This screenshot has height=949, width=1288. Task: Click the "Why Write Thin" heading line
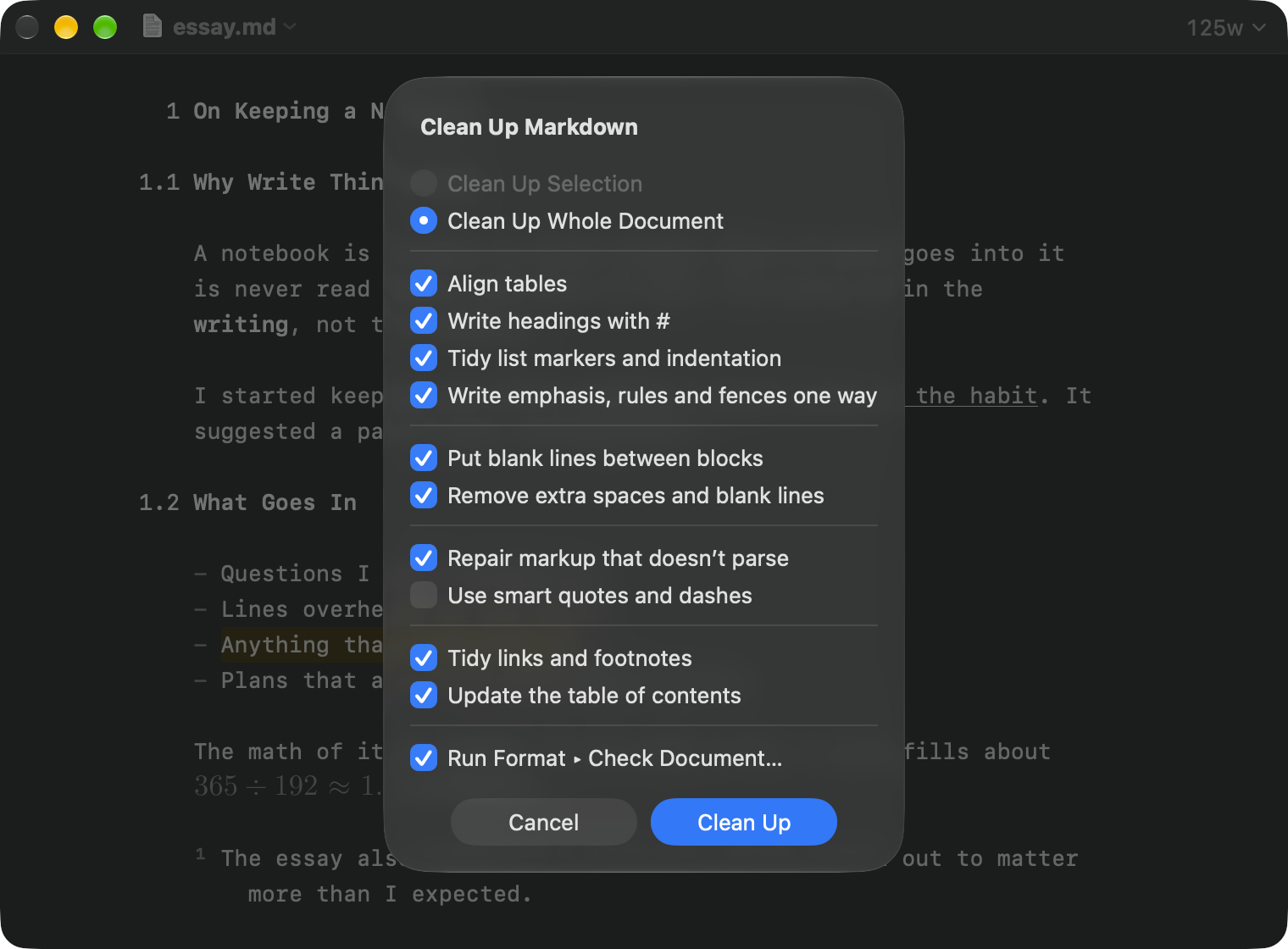click(288, 182)
